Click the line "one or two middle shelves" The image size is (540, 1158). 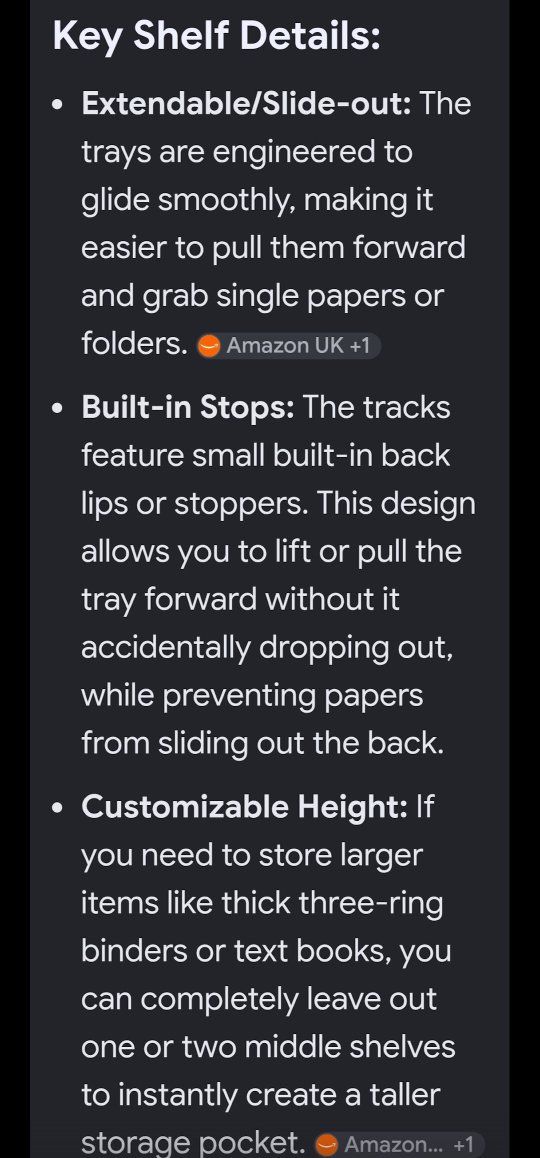click(x=268, y=1046)
